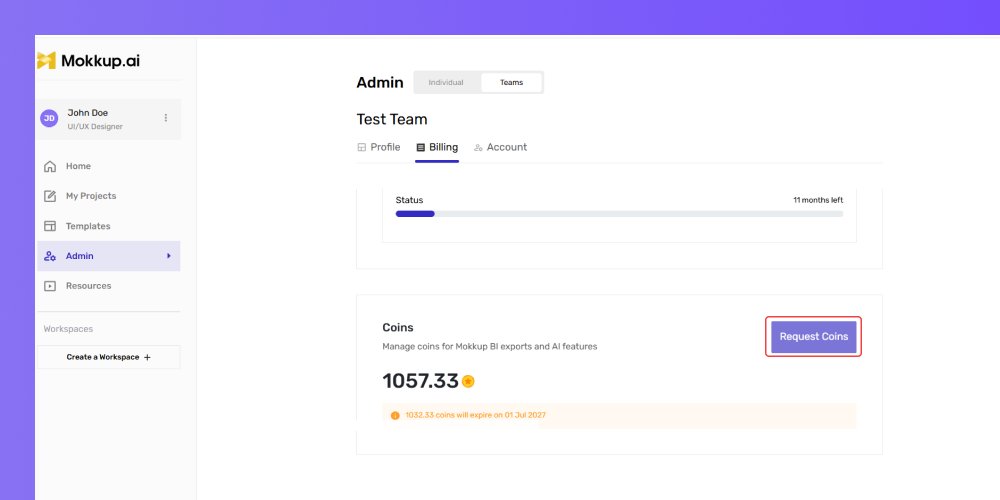
Task: Open the Billing tab
Action: click(x=437, y=147)
